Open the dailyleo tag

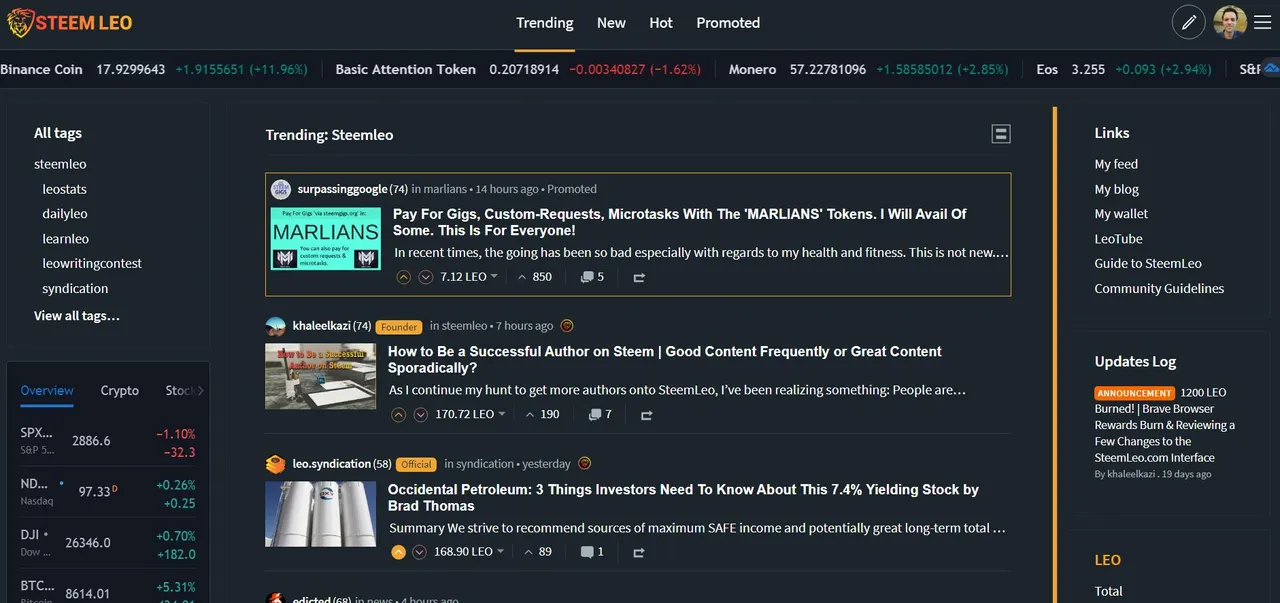[x=65, y=214]
